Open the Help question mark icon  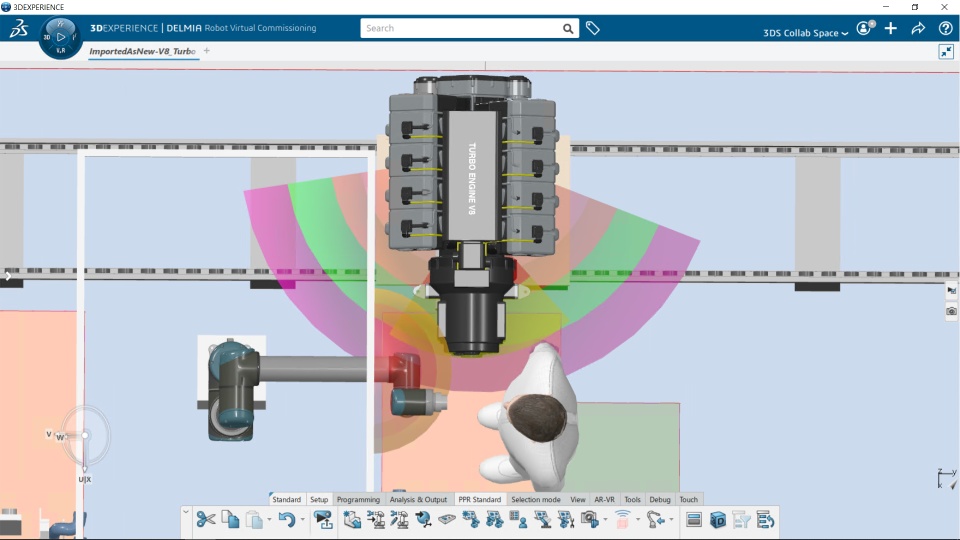point(945,28)
